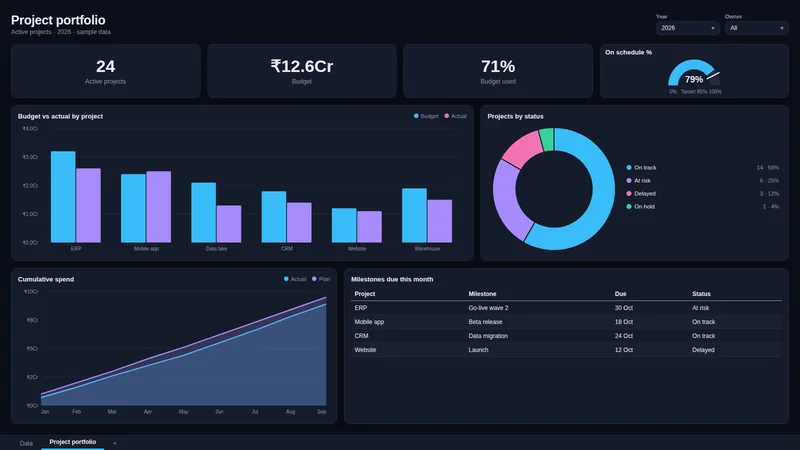Click the On hold green donut segment

tap(547, 140)
